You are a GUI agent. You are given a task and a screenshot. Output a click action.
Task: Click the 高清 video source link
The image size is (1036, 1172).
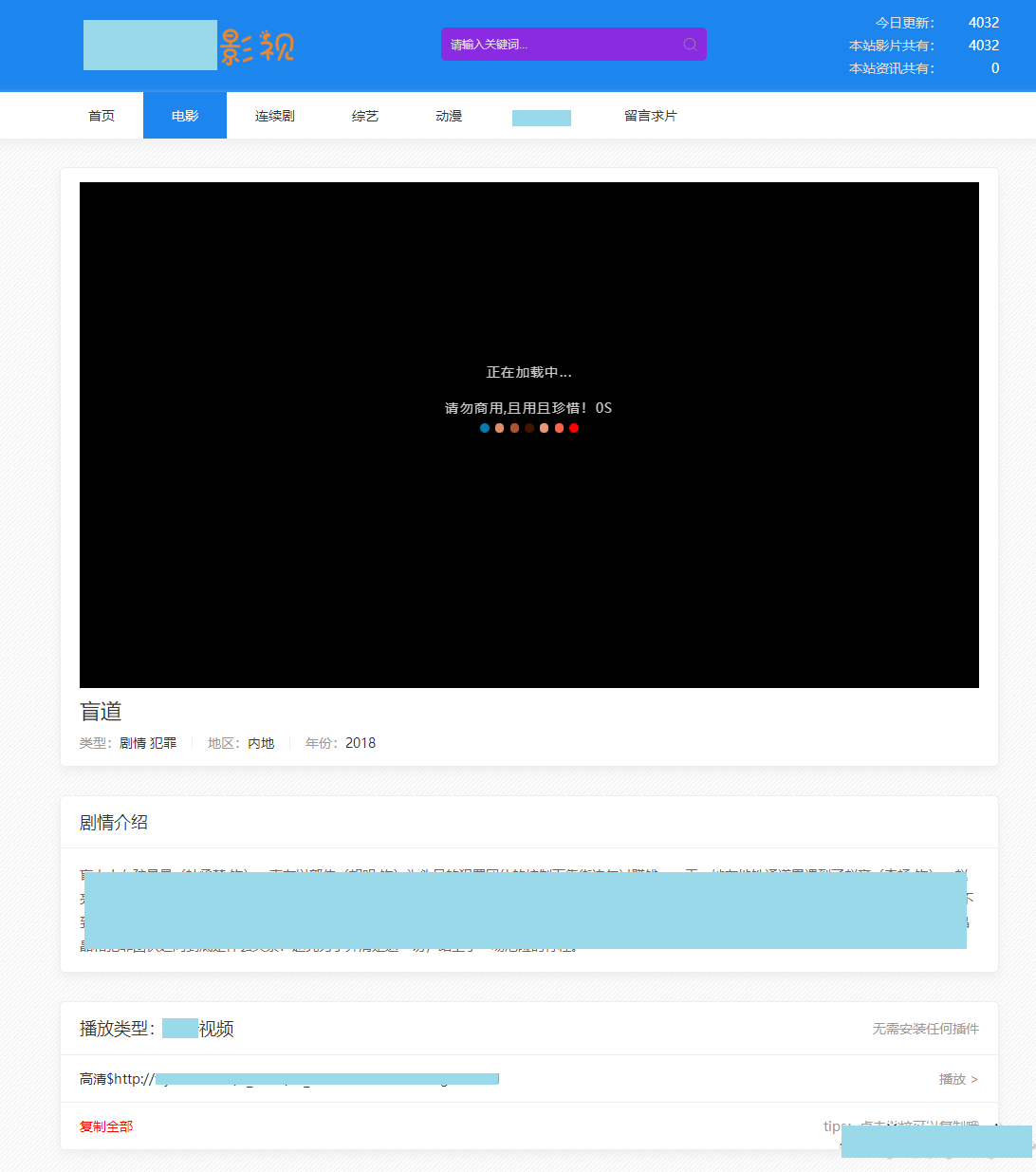[x=285, y=1079]
